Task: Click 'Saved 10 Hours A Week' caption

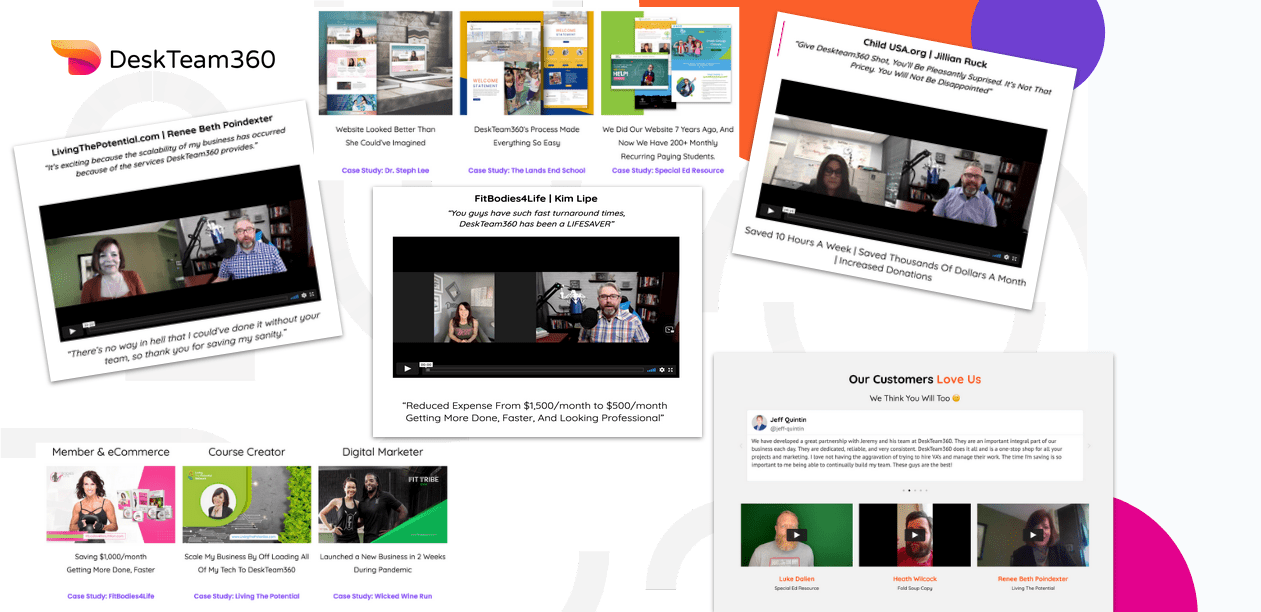Action: click(x=886, y=255)
